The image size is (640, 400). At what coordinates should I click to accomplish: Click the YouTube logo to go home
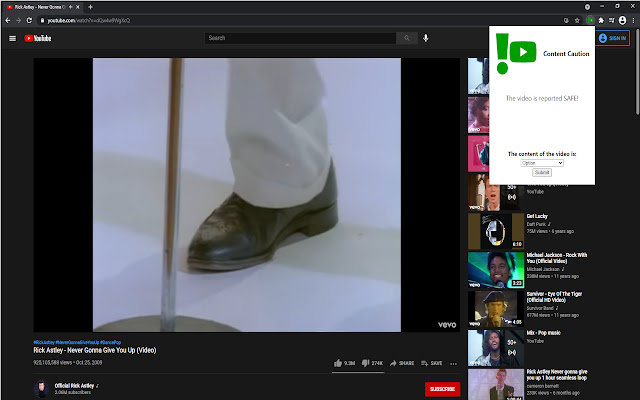[38, 39]
